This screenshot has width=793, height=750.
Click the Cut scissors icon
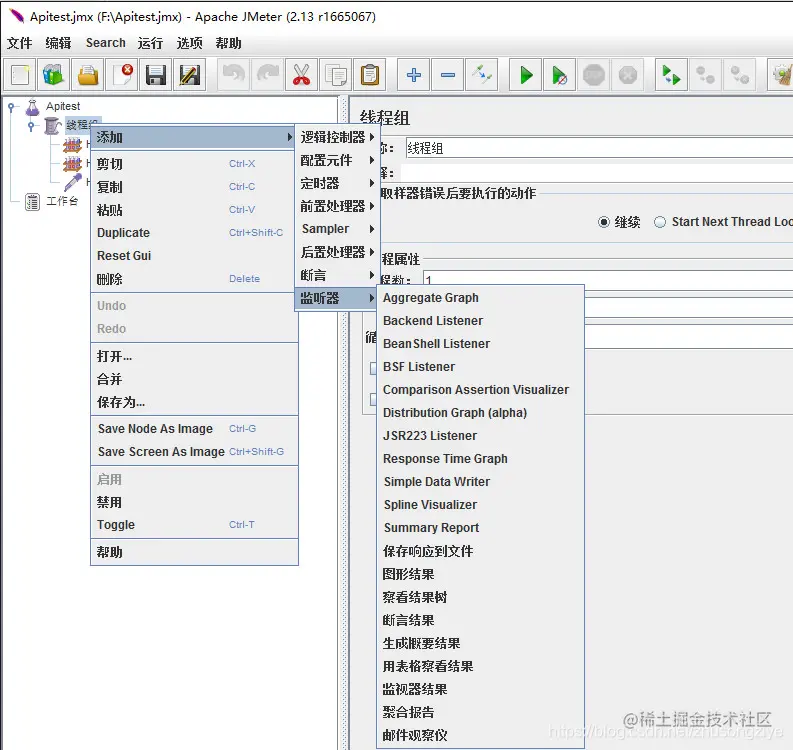(301, 75)
